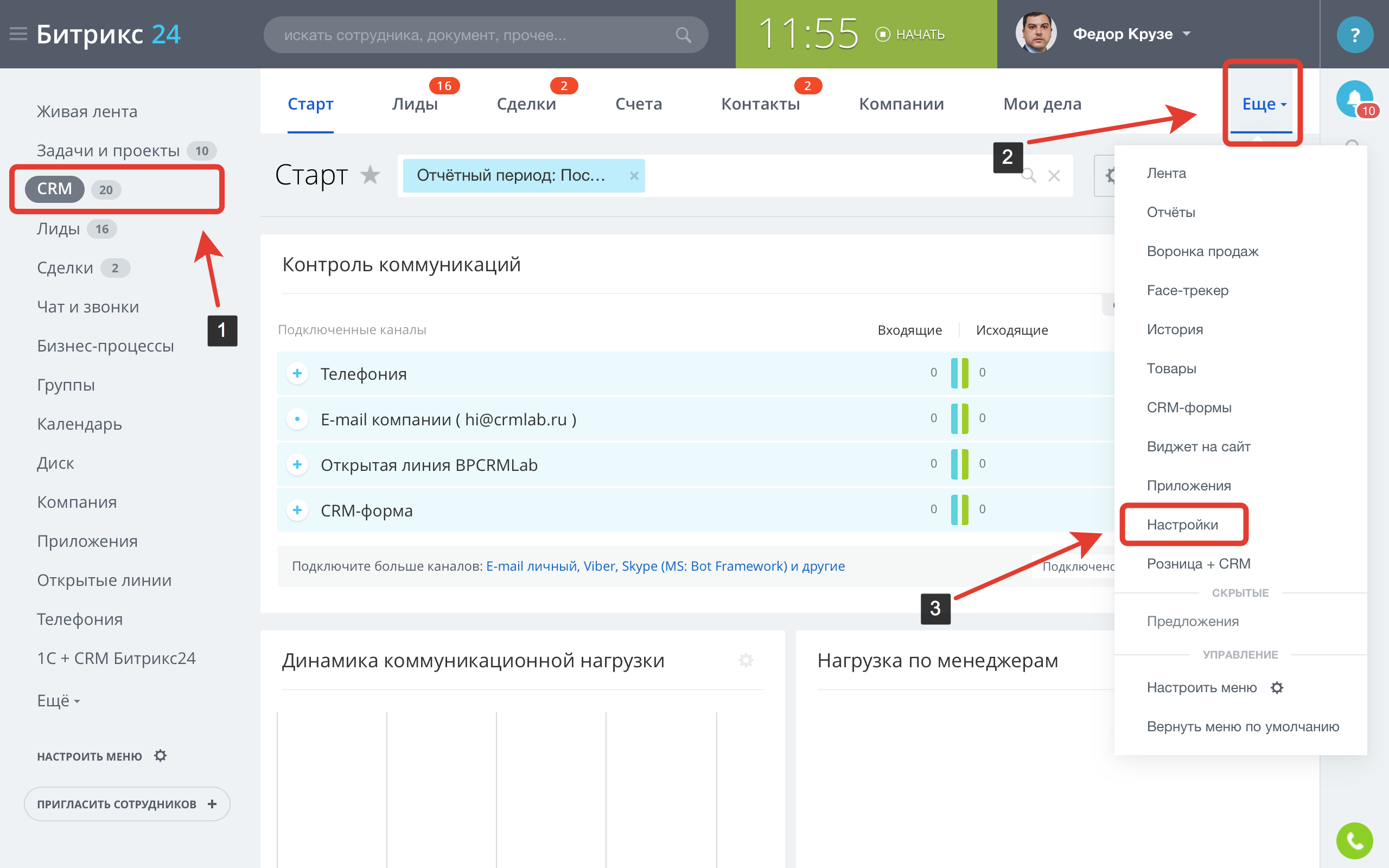Switch to the Лиды tab
Viewport: 1389px width, 868px height.
(415, 104)
